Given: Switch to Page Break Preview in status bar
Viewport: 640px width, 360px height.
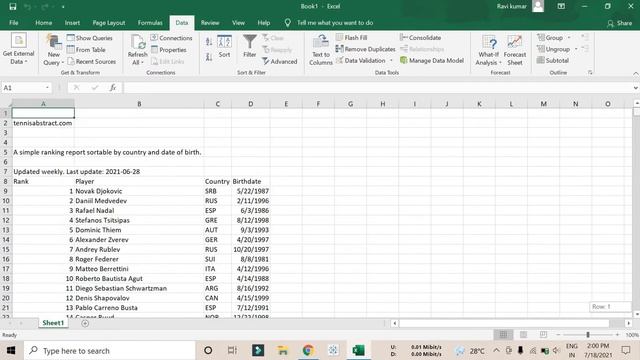Looking at the screenshot, I should click(x=543, y=335).
